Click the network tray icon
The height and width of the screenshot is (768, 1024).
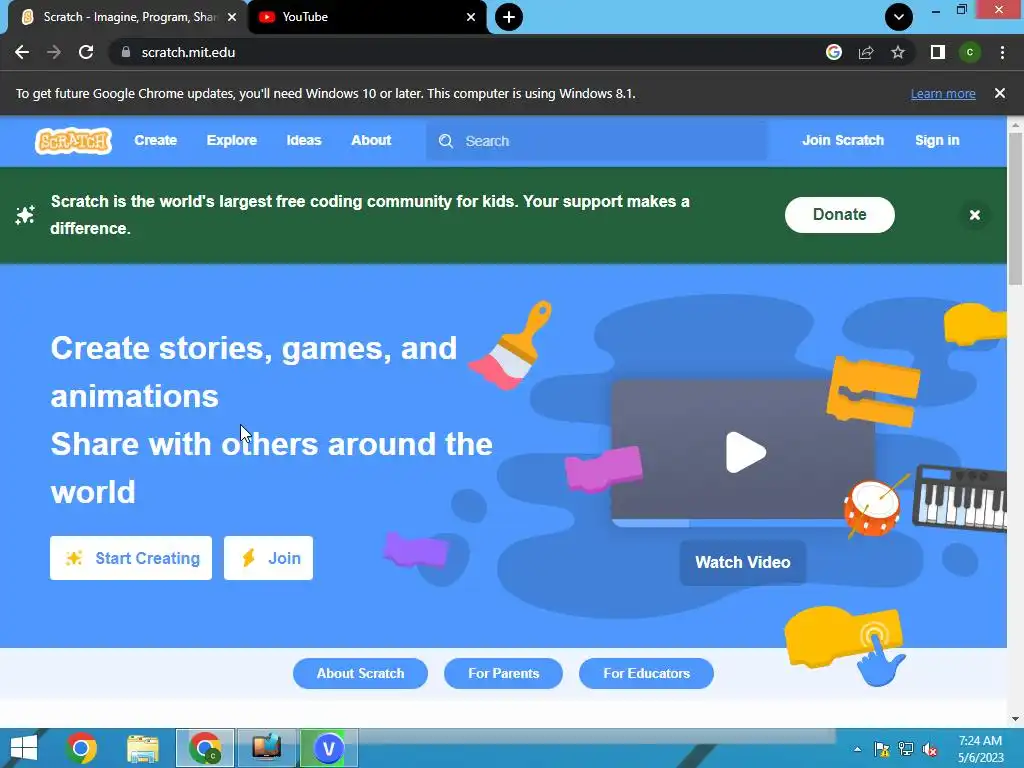coord(906,749)
